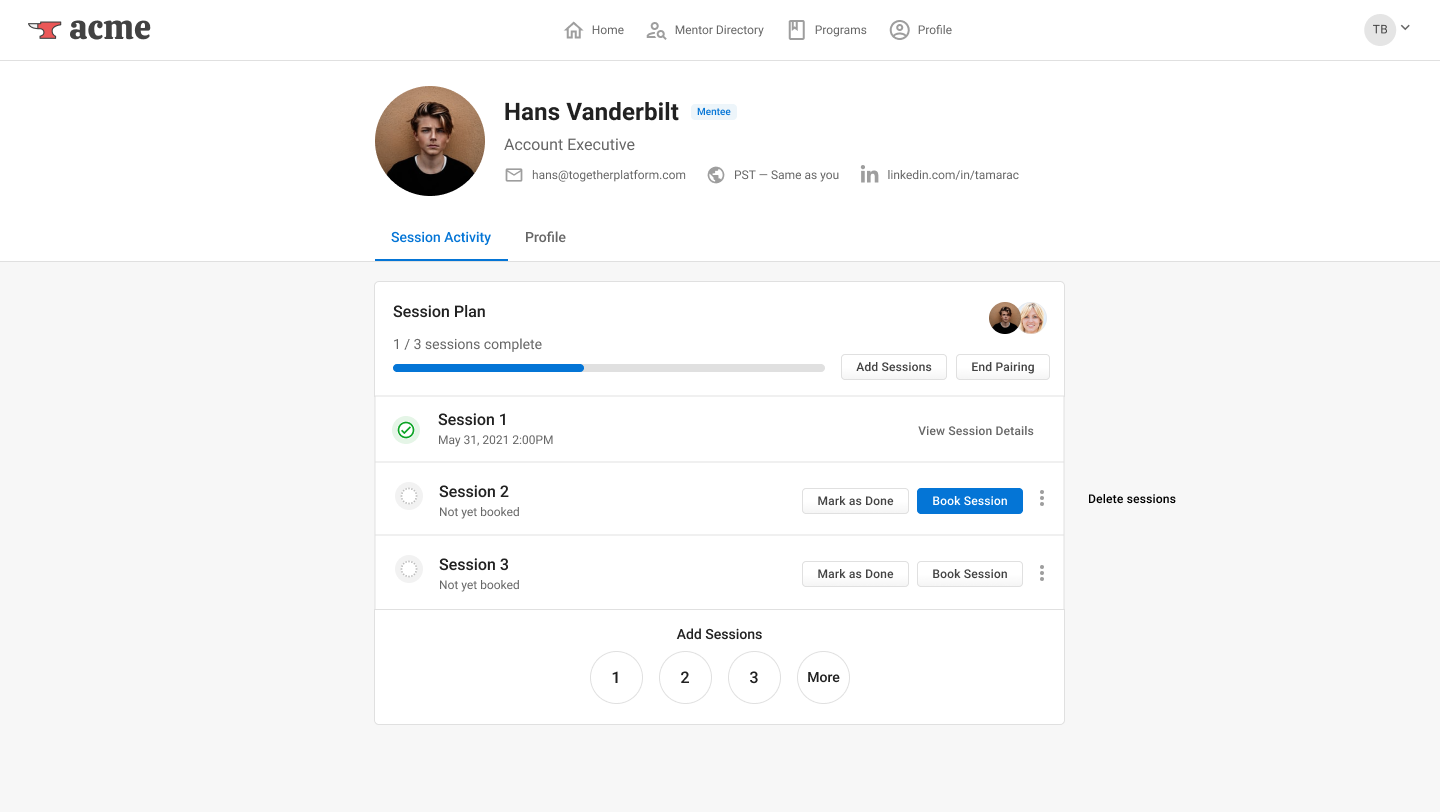The width and height of the screenshot is (1440, 812).
Task: Select the Programs bookmark icon
Action: click(796, 29)
